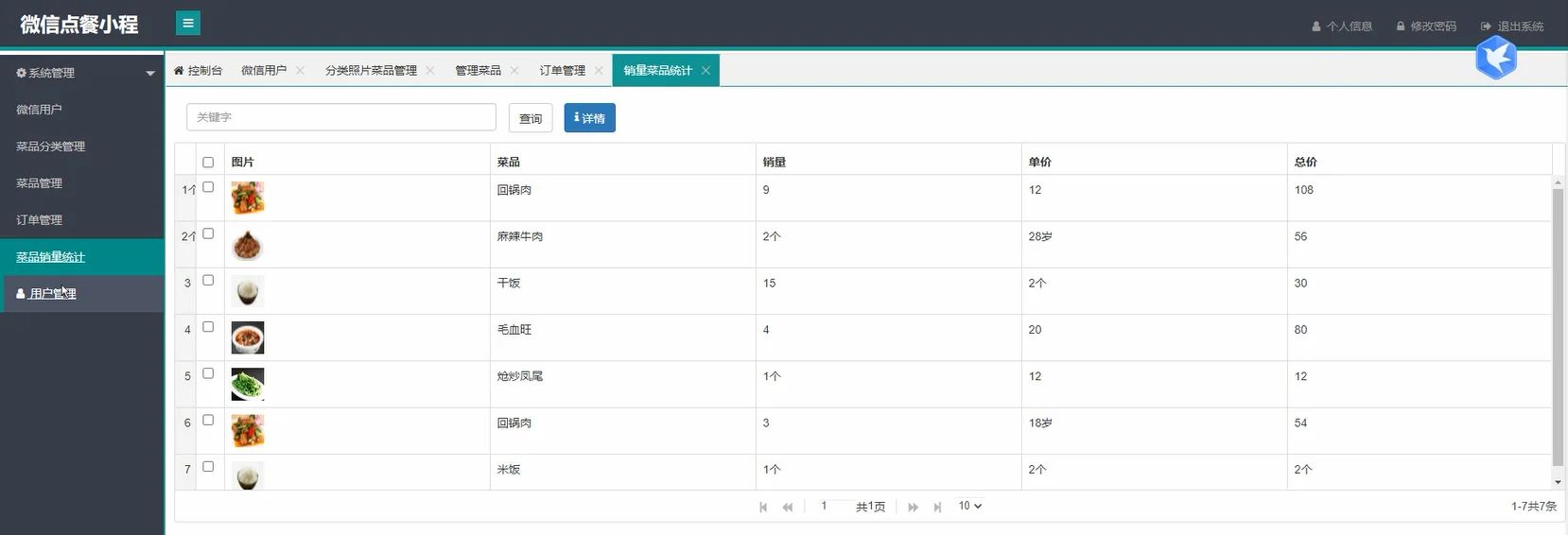
Task: Toggle sidebar with hamburger menu icon
Action: pyautogui.click(x=188, y=23)
